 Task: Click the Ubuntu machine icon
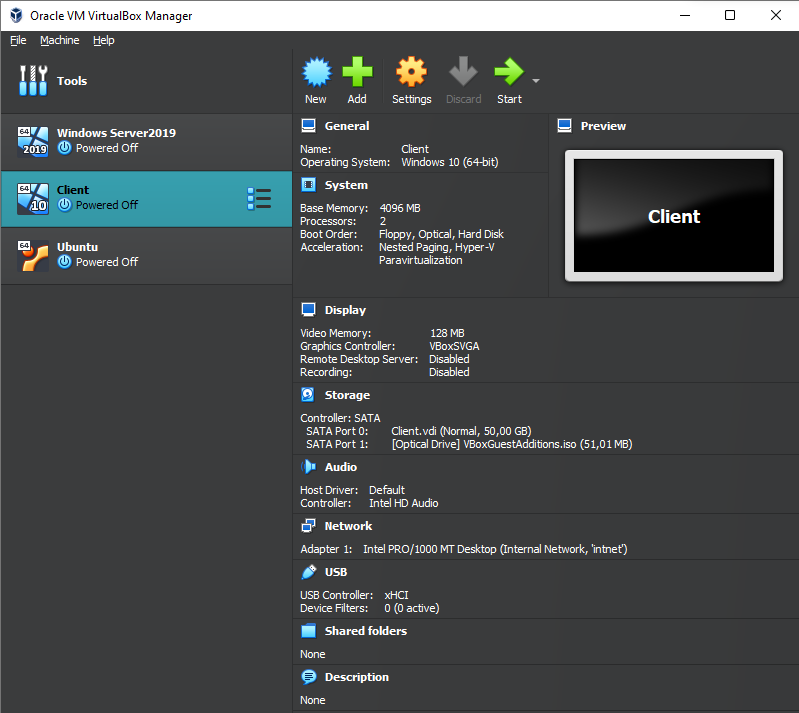pos(33,255)
